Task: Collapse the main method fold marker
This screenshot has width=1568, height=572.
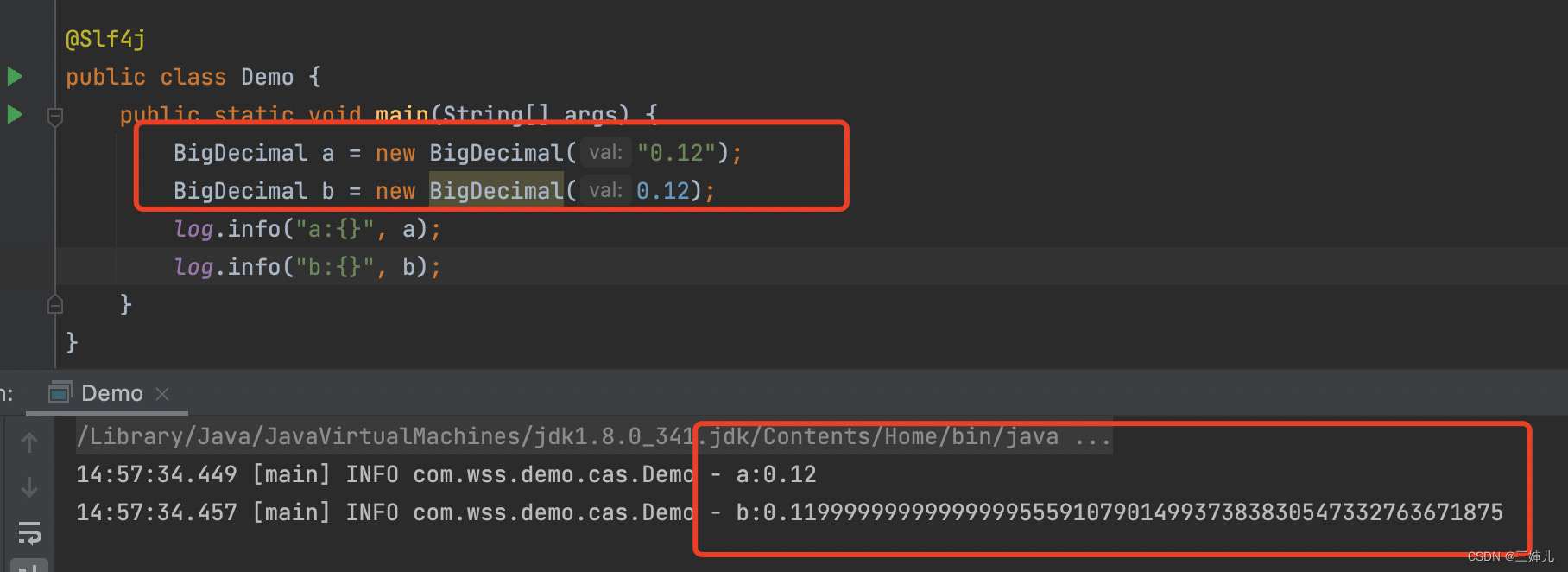Action: click(x=55, y=116)
